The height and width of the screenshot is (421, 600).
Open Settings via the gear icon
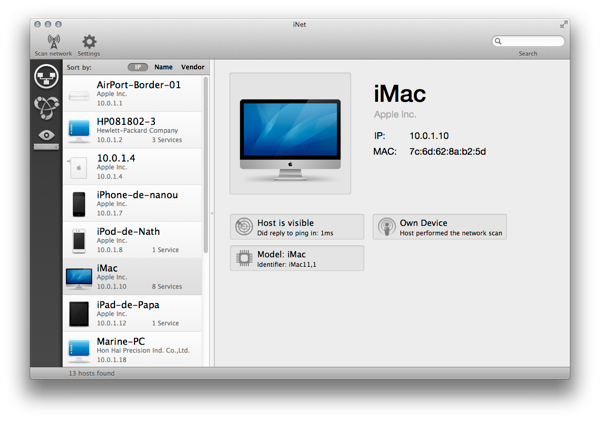point(89,41)
